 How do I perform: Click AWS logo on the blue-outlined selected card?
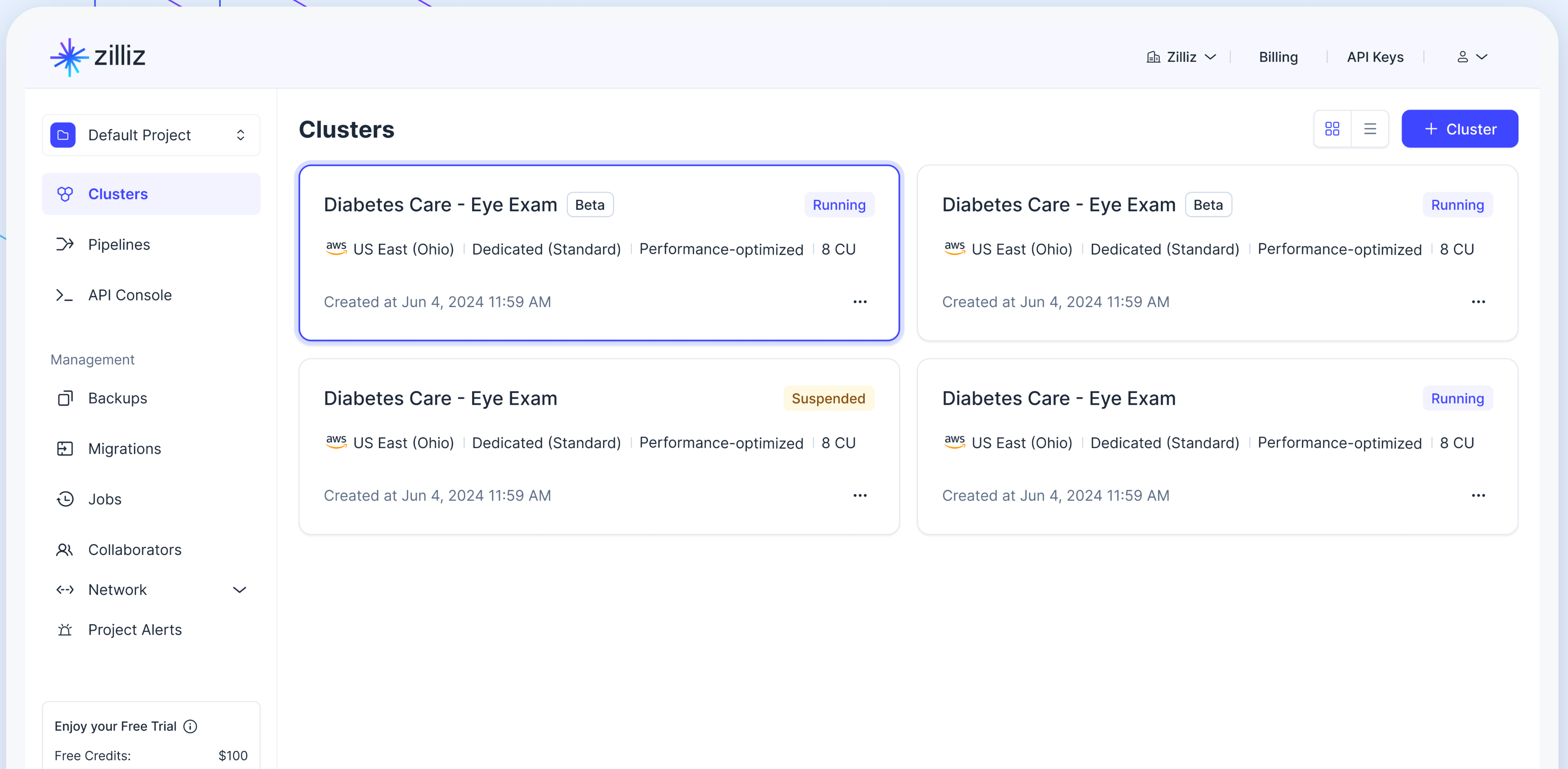tap(337, 248)
